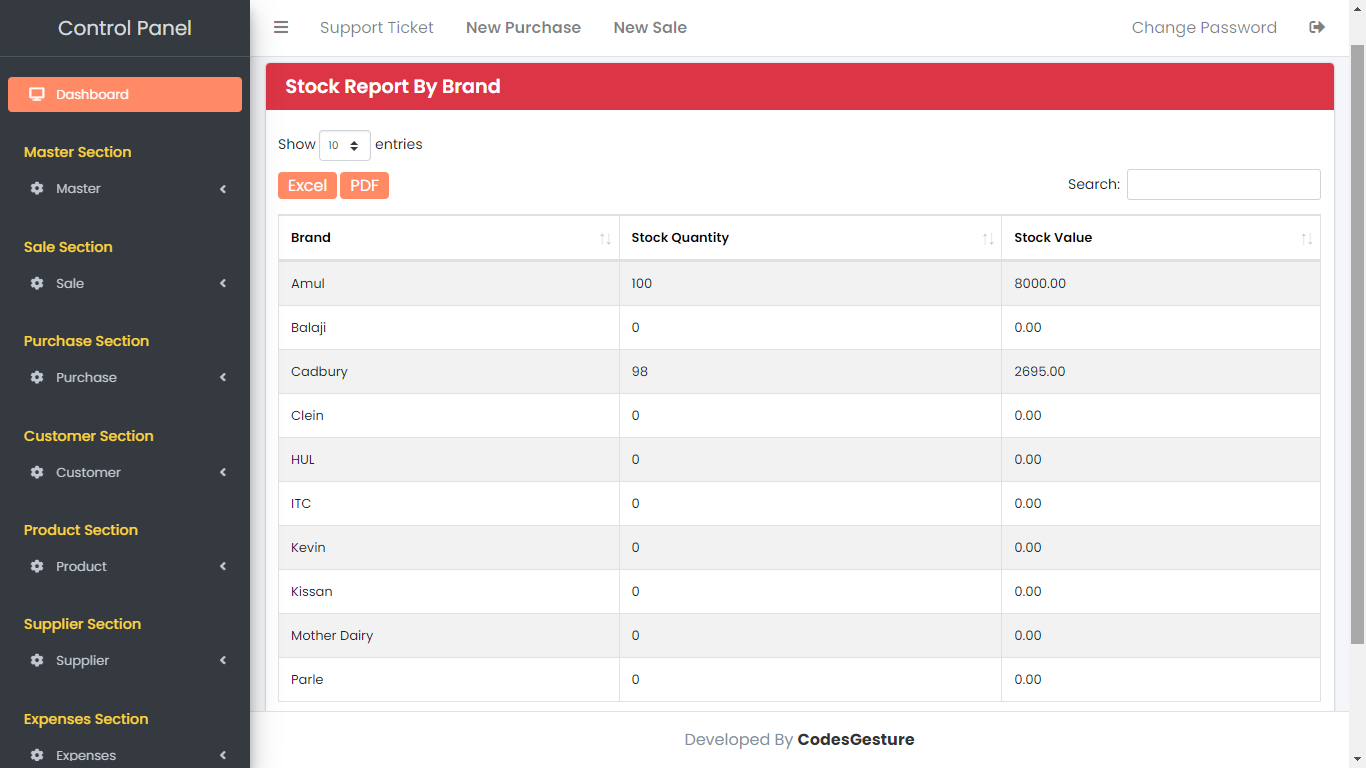The width and height of the screenshot is (1366, 768).
Task: Open the Customer sidebar item
Action: tap(125, 472)
